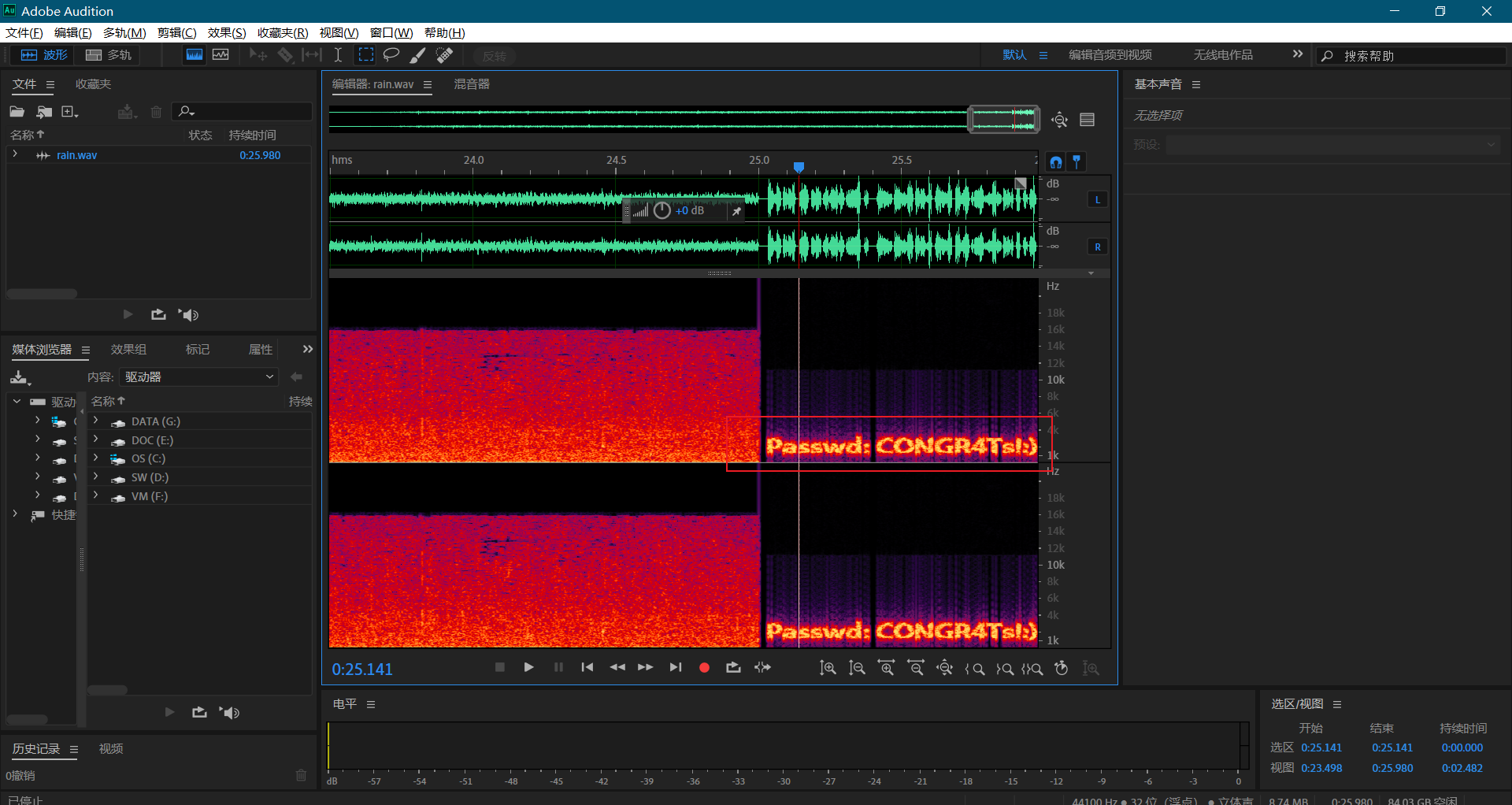Open the 基本声音 panel menu

pyautogui.click(x=1196, y=84)
